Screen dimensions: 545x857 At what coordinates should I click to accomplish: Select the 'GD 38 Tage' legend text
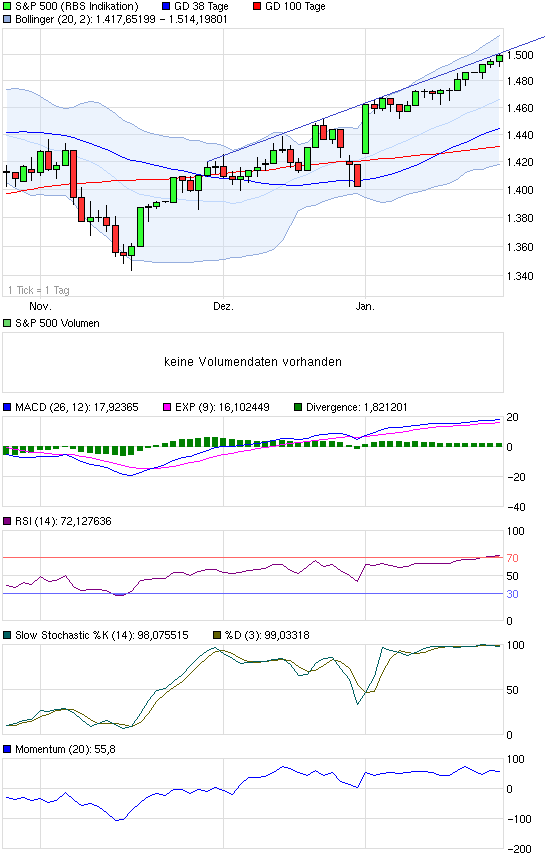pyautogui.click(x=201, y=7)
